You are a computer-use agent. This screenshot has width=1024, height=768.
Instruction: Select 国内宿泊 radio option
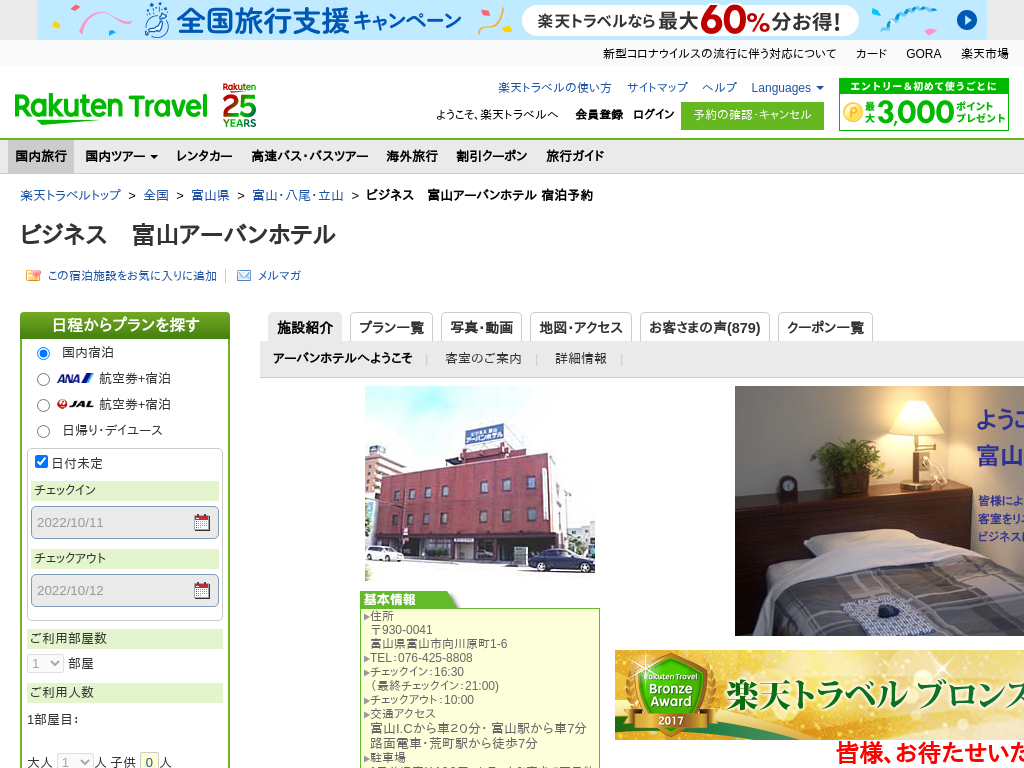(43, 353)
